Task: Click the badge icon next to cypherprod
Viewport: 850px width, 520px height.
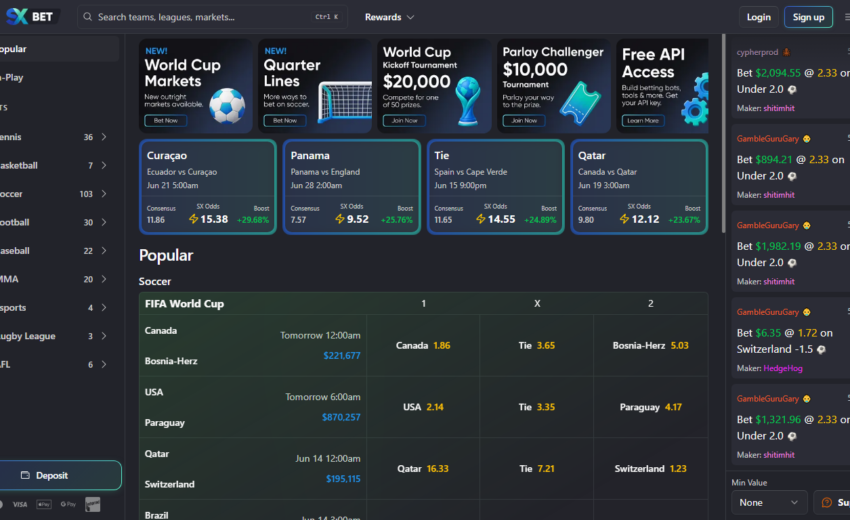Action: pyautogui.click(x=787, y=52)
